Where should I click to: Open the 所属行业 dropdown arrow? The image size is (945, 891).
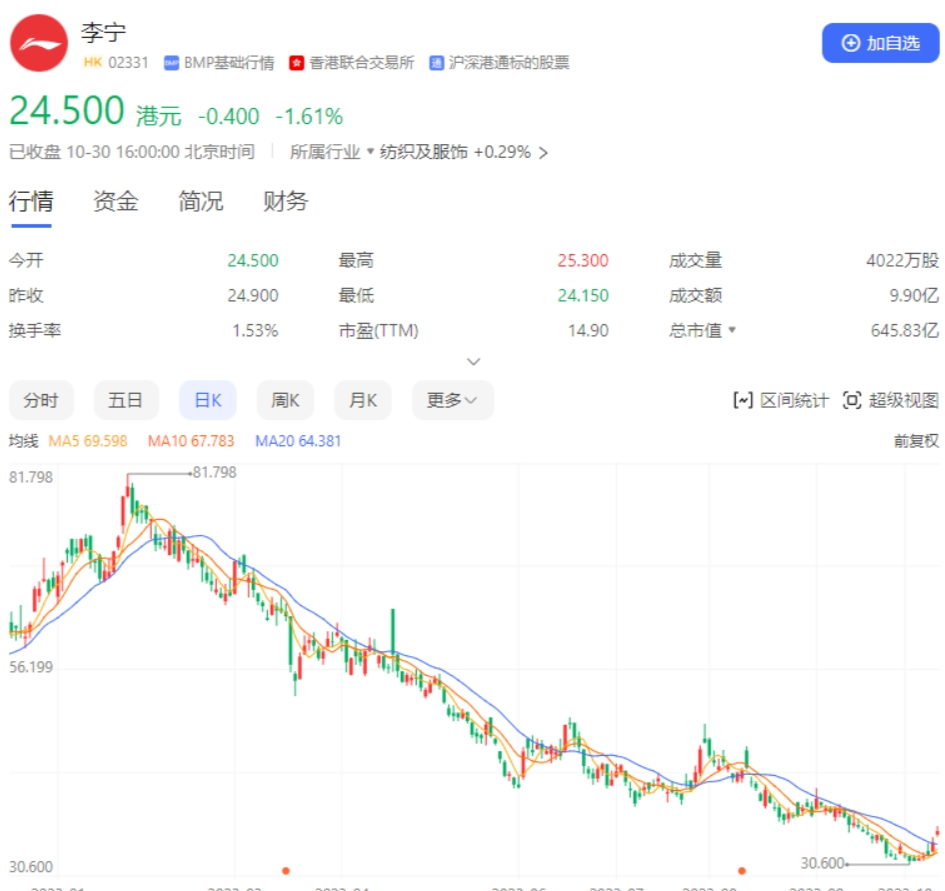(371, 151)
